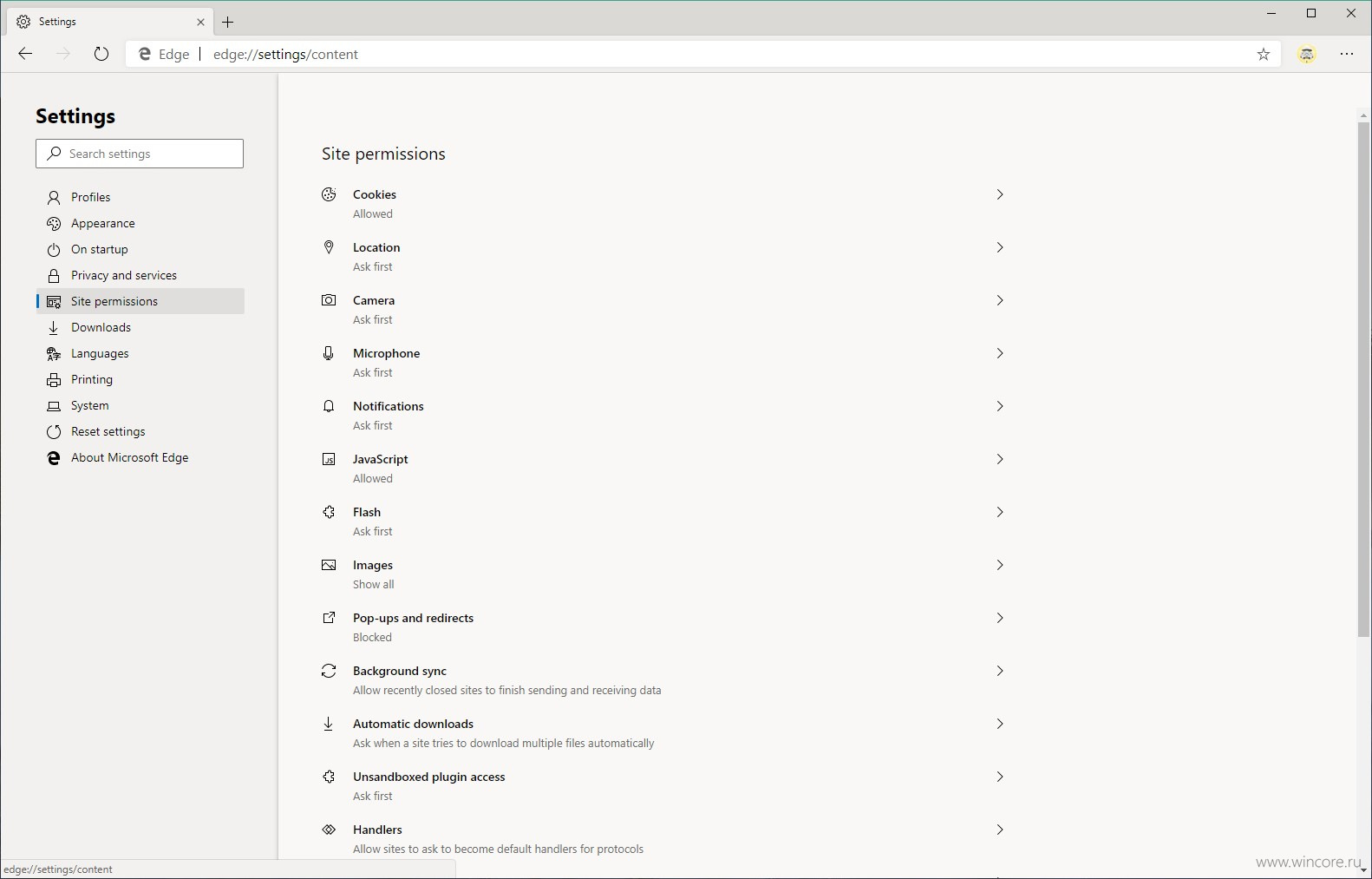Click the Settings browser tab
Viewport: 1372px width, 879px height.
(109, 22)
